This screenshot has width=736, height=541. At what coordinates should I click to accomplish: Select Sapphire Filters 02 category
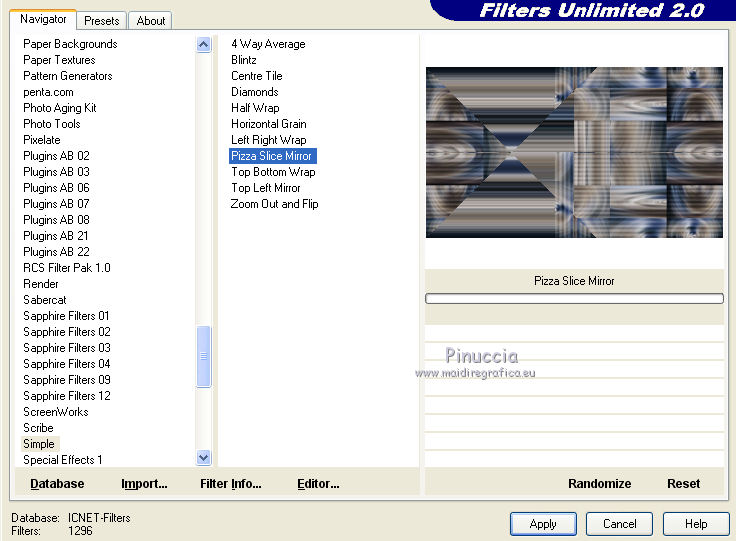[x=67, y=332]
